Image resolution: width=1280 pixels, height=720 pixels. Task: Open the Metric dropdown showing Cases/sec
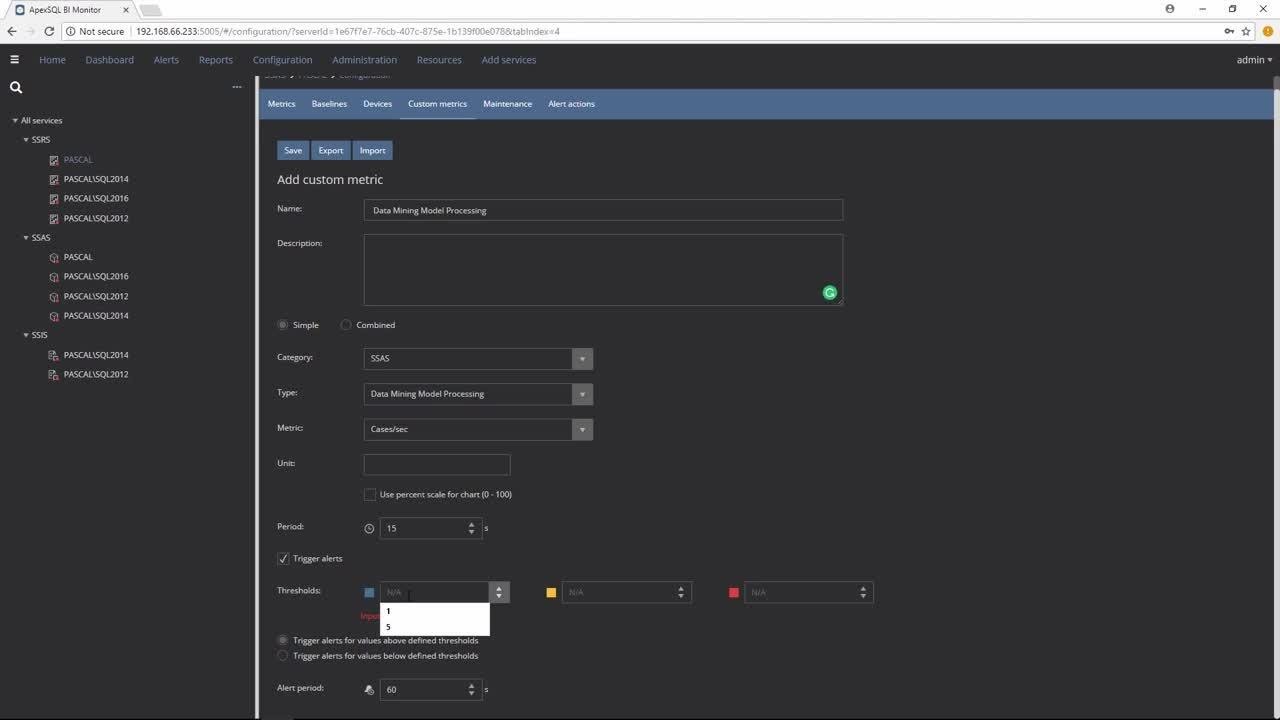click(x=478, y=429)
